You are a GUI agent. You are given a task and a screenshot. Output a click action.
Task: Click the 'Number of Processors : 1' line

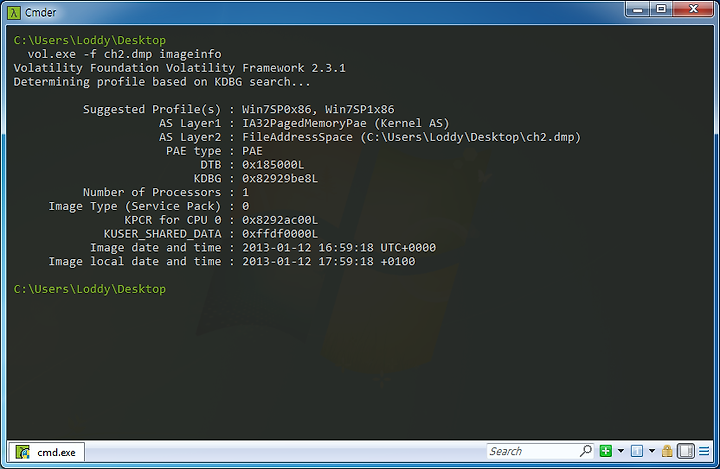click(x=166, y=192)
